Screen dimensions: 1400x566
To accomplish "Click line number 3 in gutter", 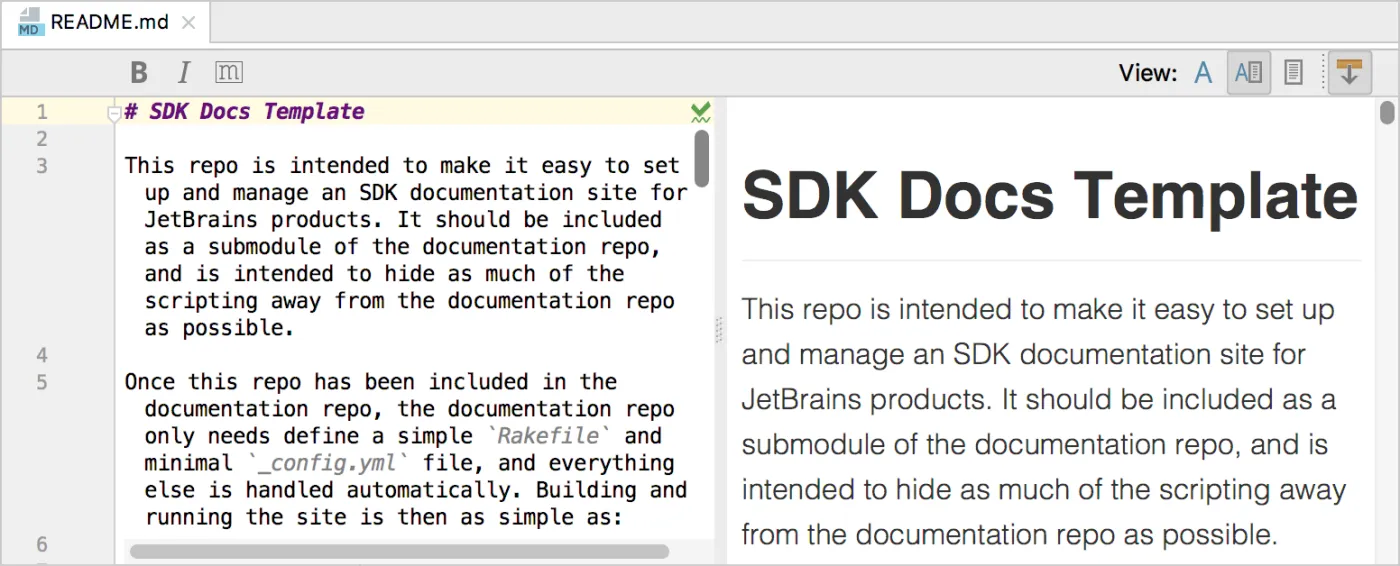I will tap(42, 166).
